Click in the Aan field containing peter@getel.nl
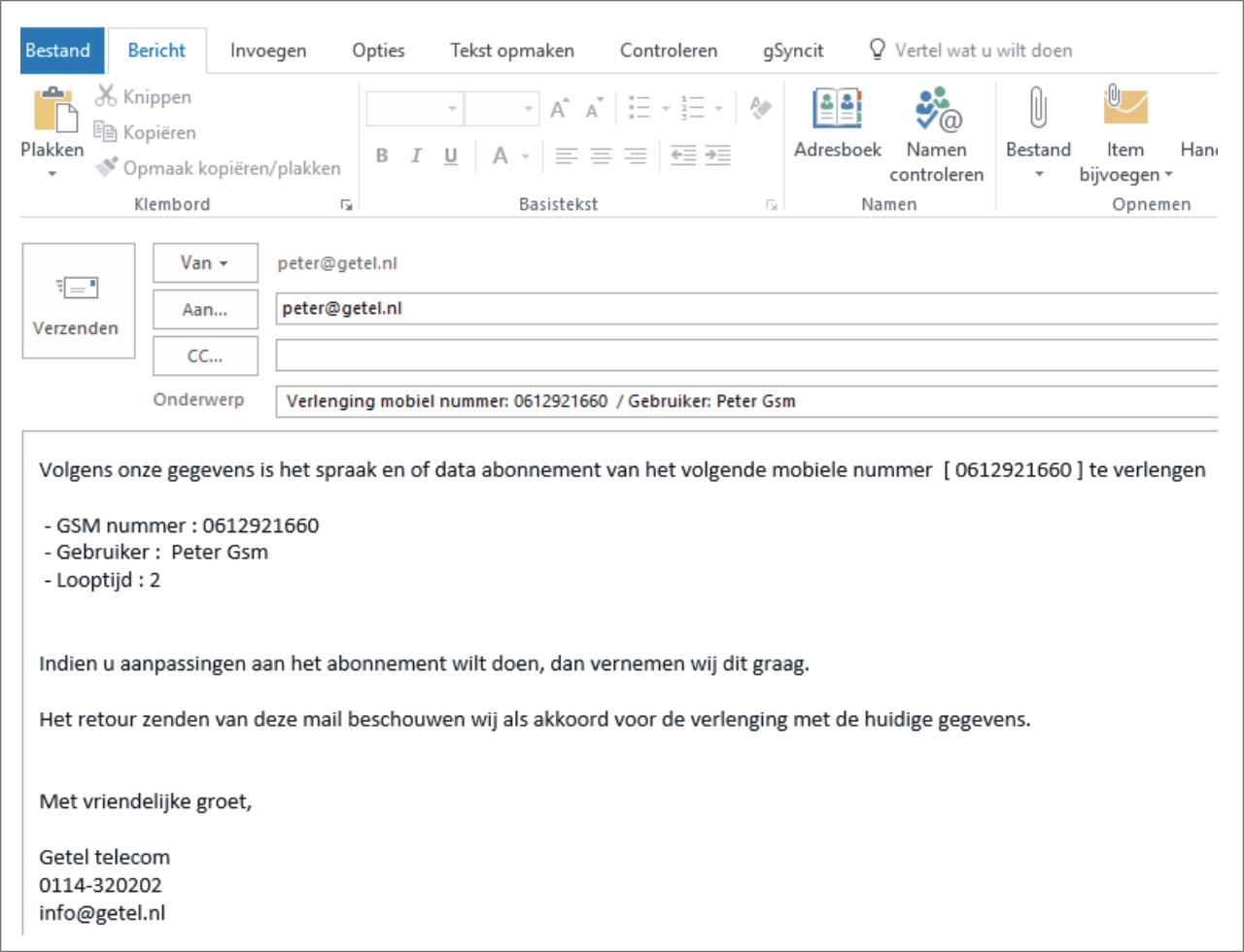Viewport: 1244px width, 952px height. (x=746, y=309)
